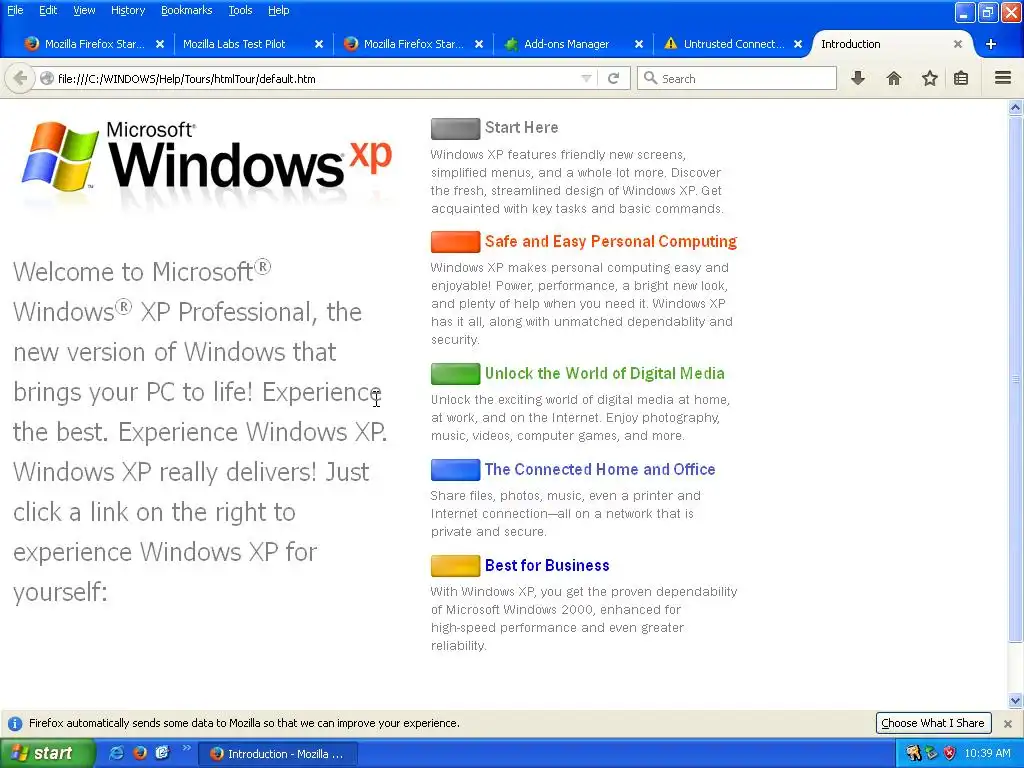Go to the Firefox Home page icon
This screenshot has width=1024, height=768.
click(894, 78)
